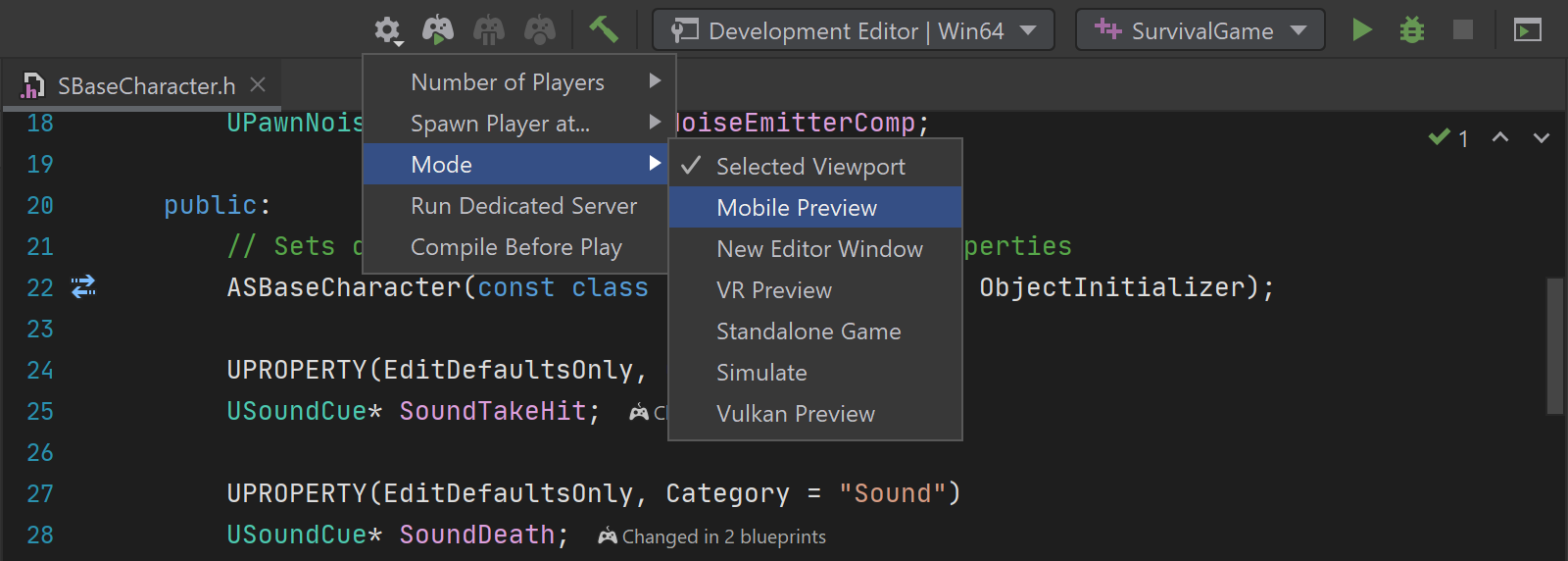Expand the Spawn Player at... submenu
1568x561 pixels.
(519, 124)
